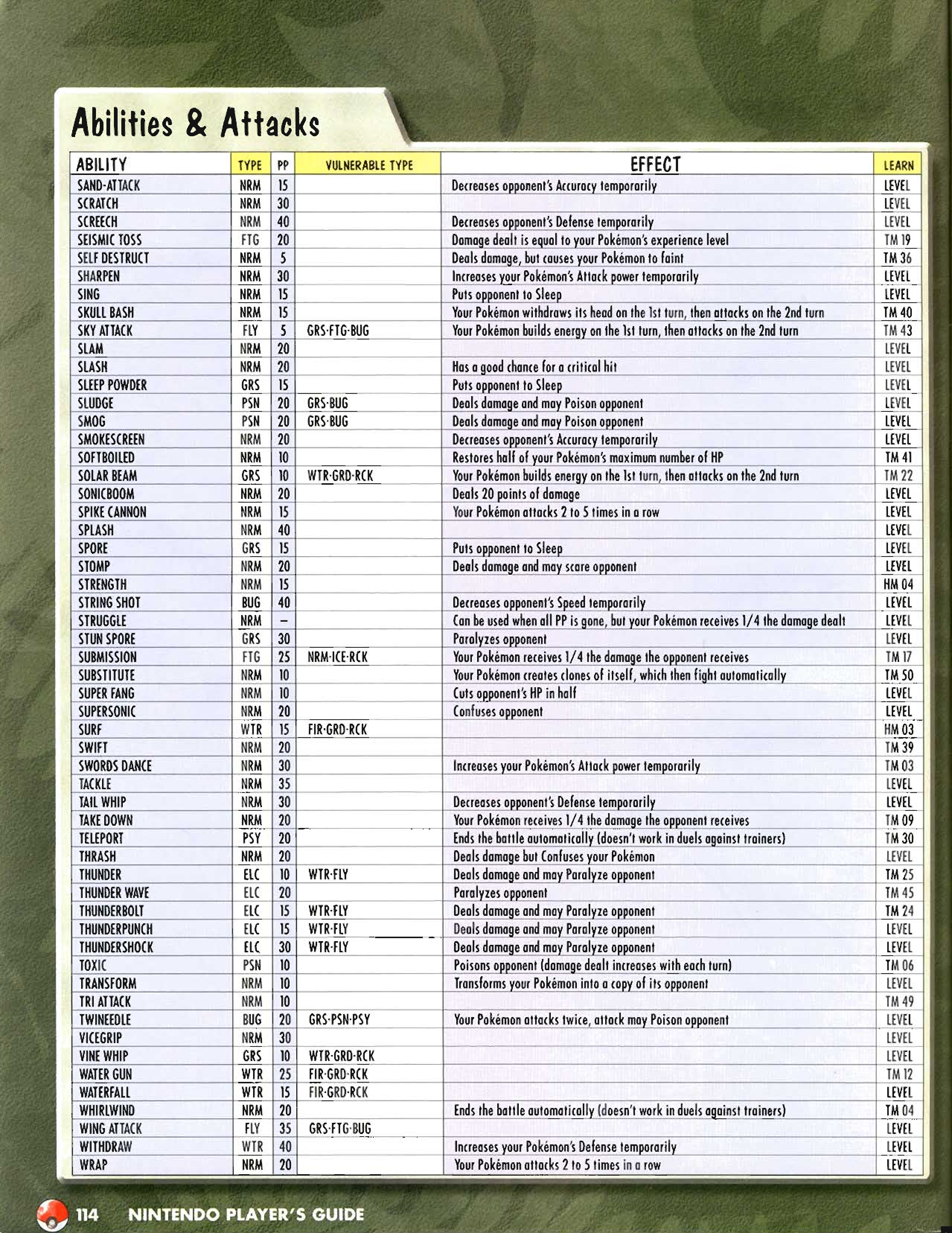Select the SEISMIC TOSS ability name

109,240
